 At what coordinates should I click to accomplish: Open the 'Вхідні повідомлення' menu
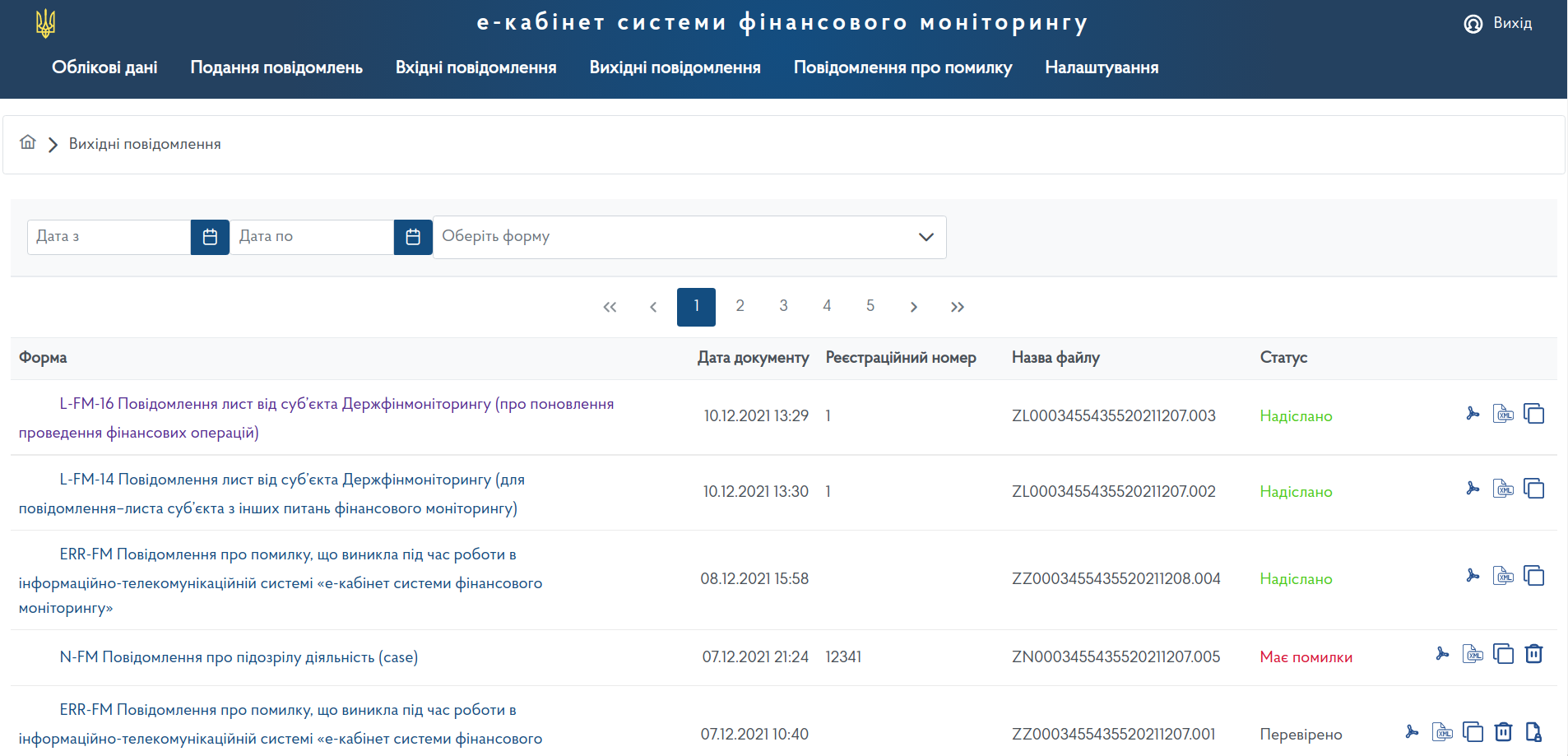(476, 67)
